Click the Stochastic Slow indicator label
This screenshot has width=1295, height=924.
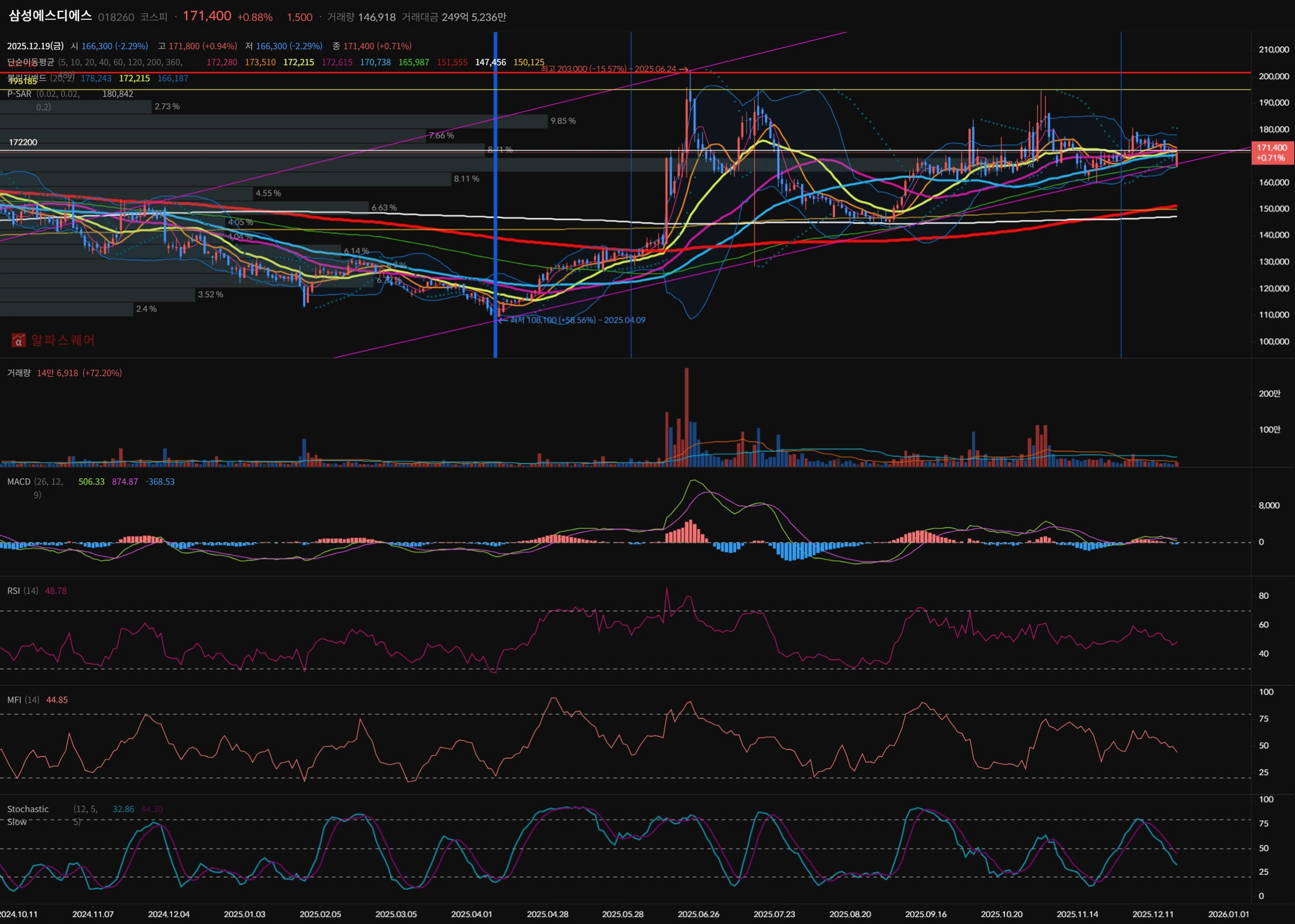pyautogui.click(x=27, y=810)
